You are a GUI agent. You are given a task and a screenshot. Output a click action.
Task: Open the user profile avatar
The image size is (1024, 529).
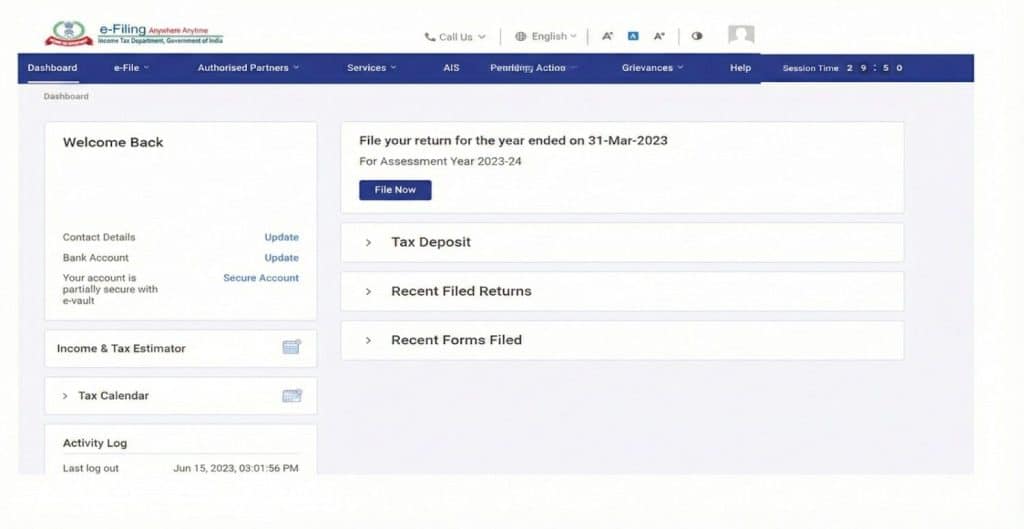[x=741, y=35]
